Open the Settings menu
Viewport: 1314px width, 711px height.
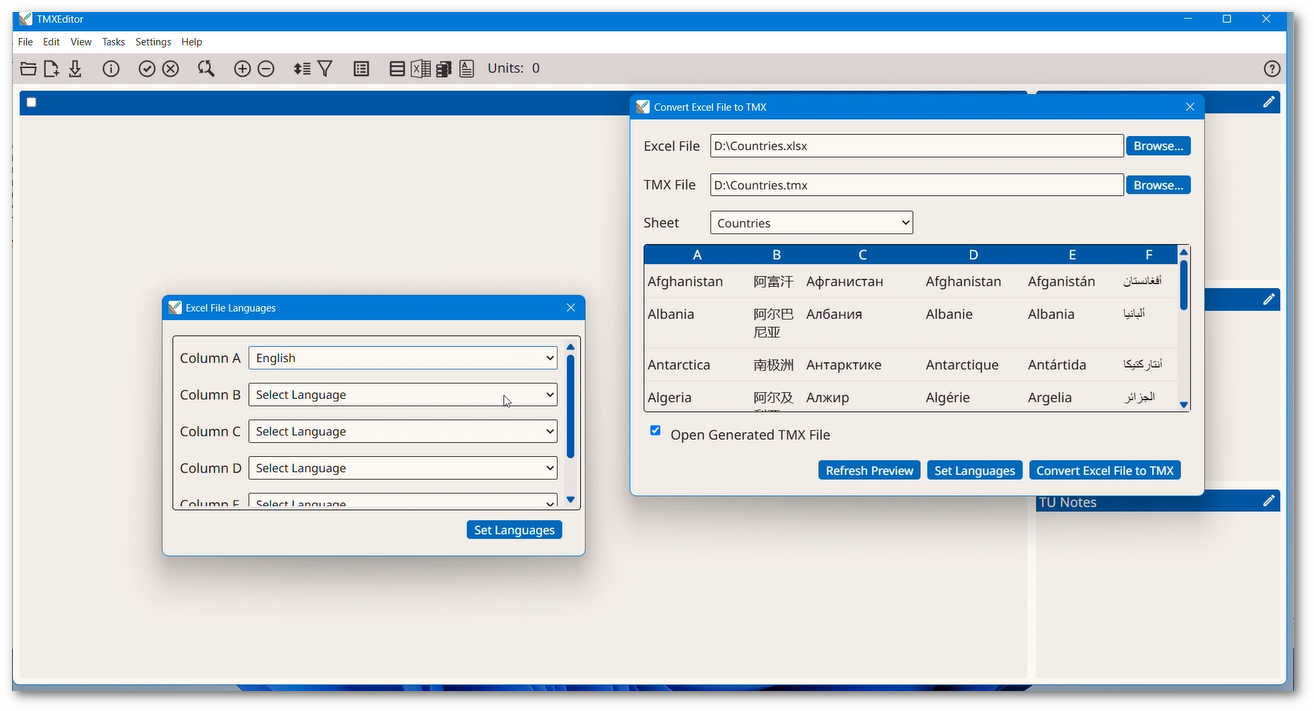tap(153, 42)
